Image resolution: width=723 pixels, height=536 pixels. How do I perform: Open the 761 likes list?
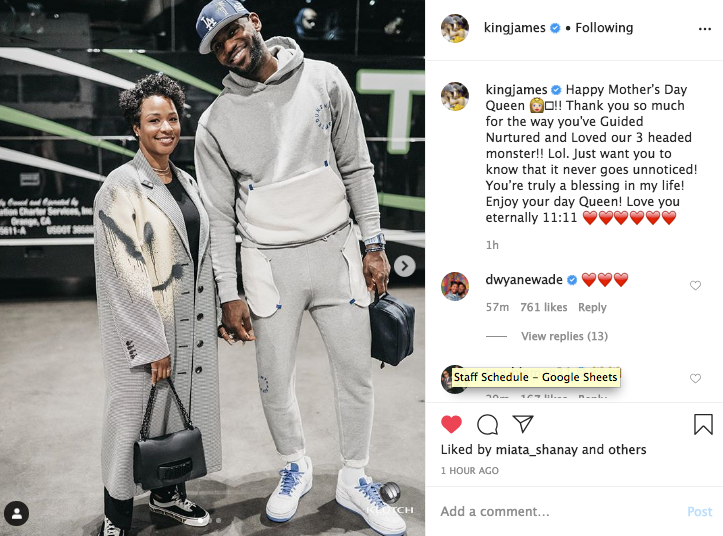point(544,307)
